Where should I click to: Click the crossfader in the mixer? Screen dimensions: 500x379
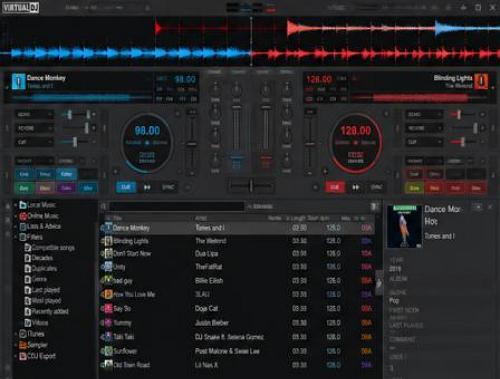coord(251,185)
